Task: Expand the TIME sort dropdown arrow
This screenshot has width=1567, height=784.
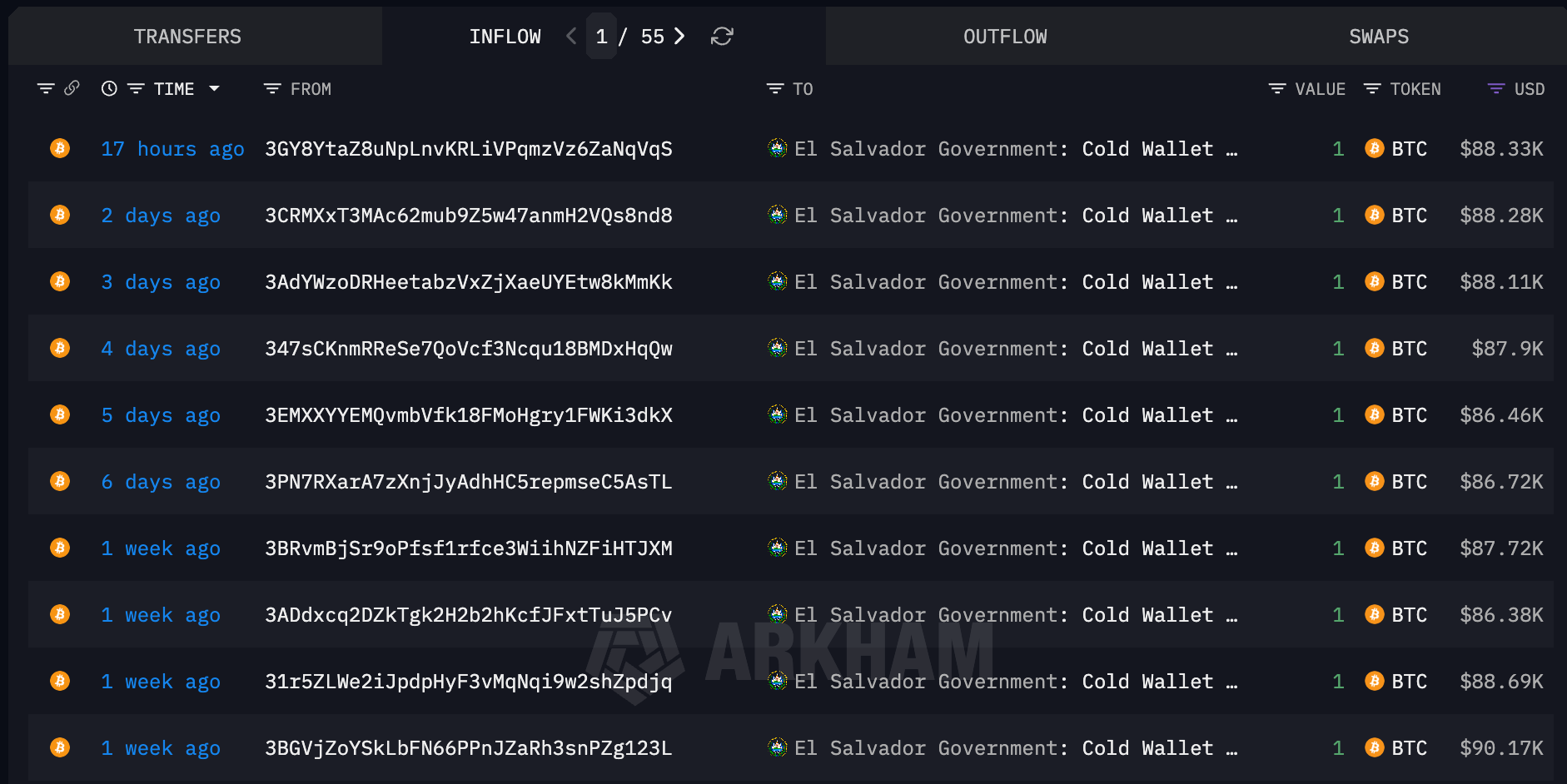Action: click(214, 88)
